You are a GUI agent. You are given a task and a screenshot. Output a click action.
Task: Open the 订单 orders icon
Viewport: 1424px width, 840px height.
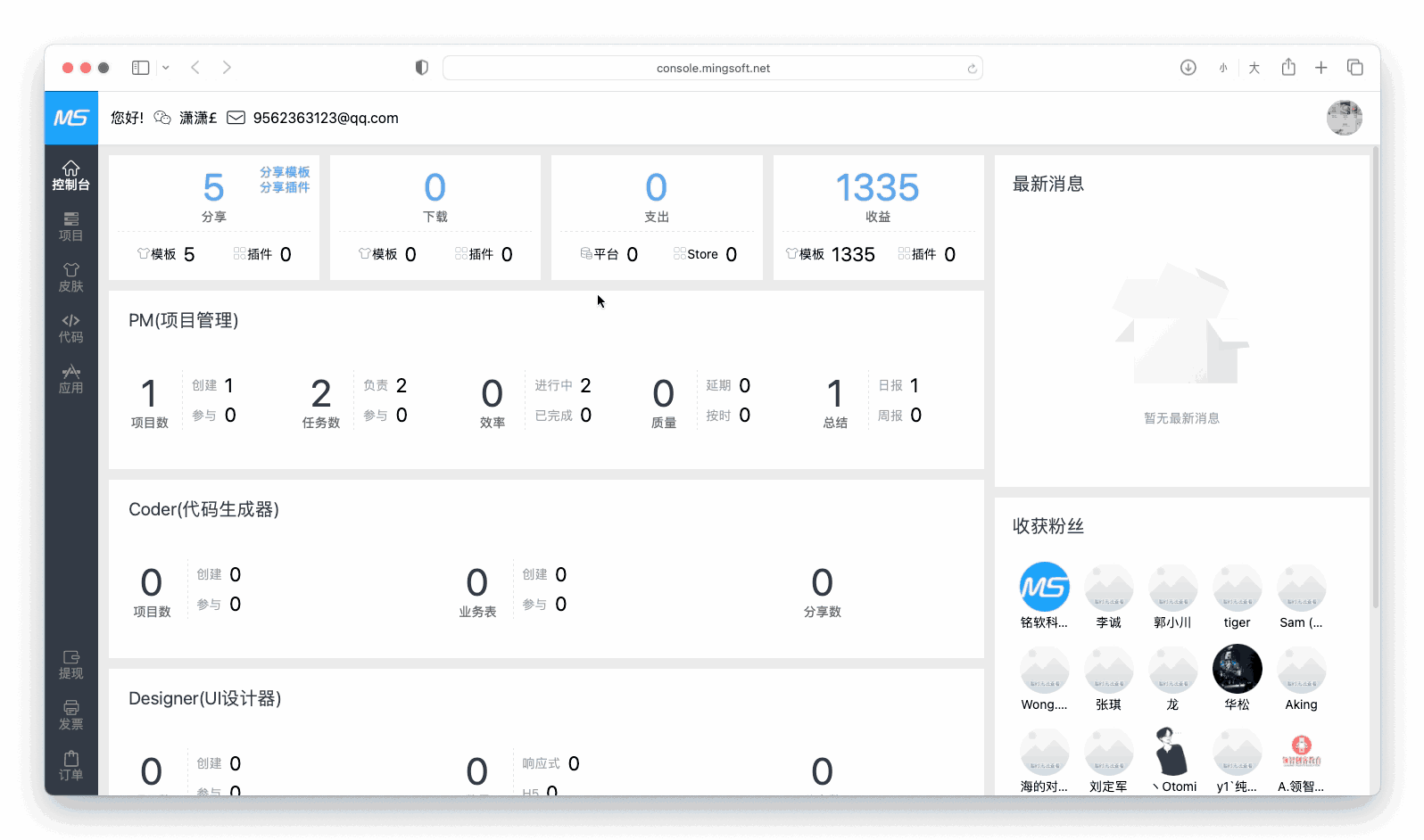(x=70, y=766)
